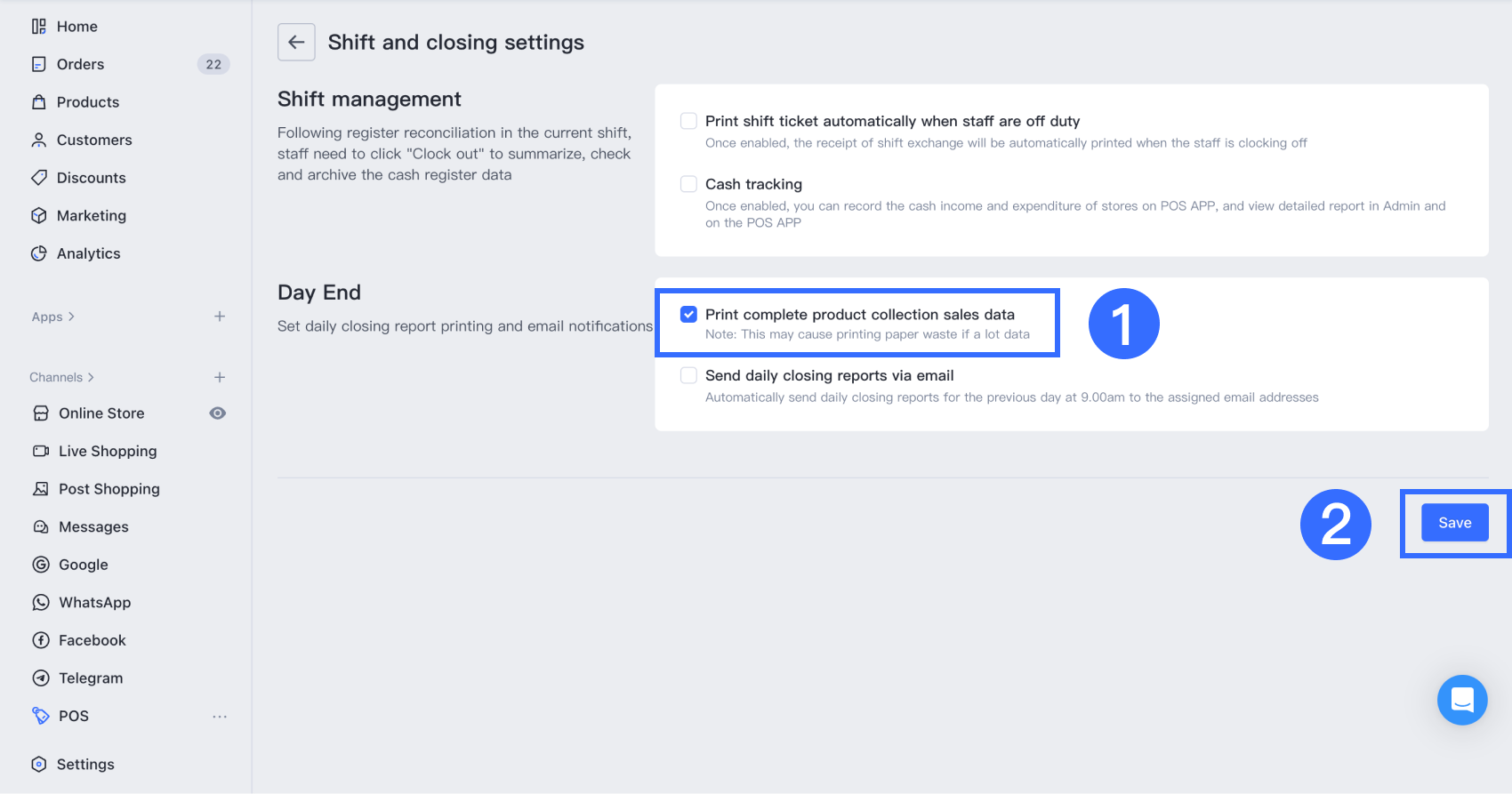
Task: Expand the Apps section chevron
Action: click(71, 317)
